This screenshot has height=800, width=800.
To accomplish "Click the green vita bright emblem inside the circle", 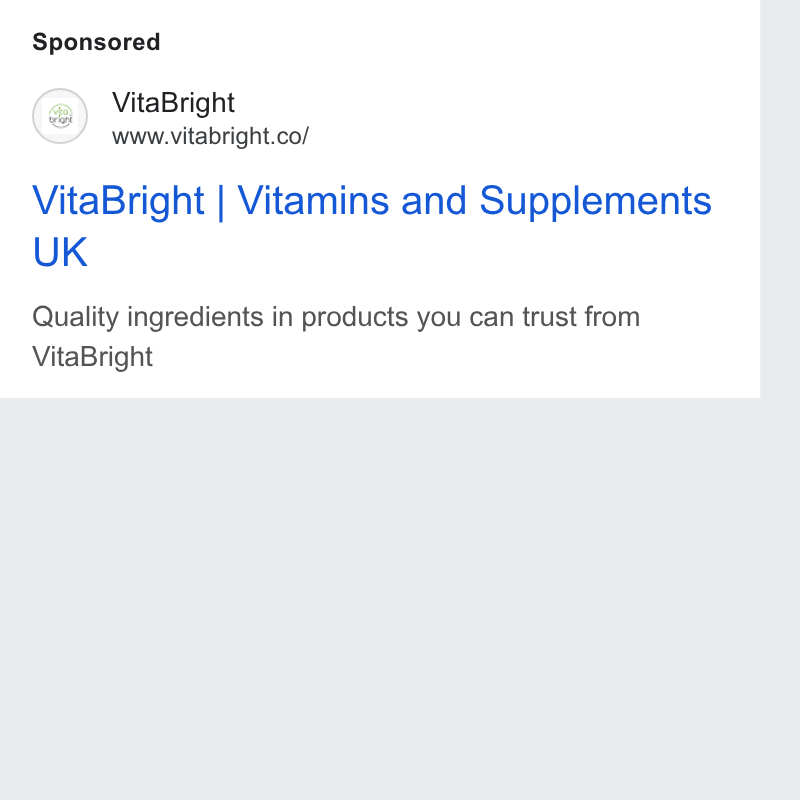I will click(61, 116).
